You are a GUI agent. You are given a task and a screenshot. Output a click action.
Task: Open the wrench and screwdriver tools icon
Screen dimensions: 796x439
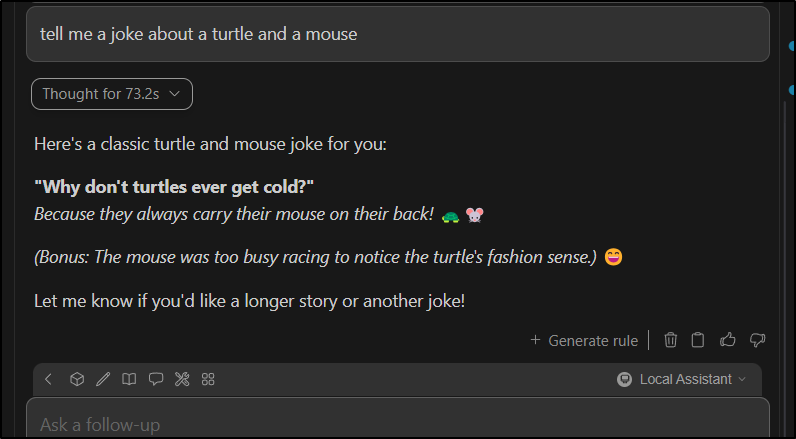coord(182,379)
